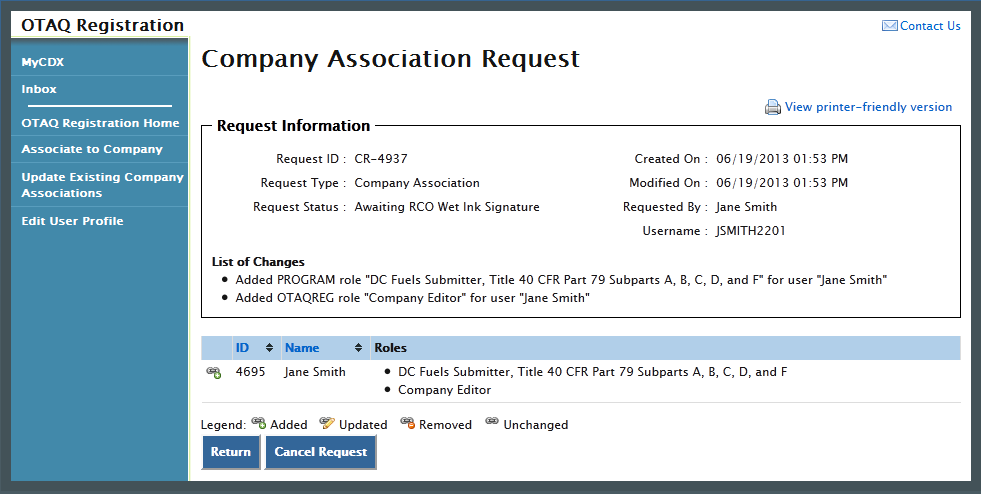Click the Unchanged link icon in the legend
This screenshot has width=981, height=494.
click(491, 423)
